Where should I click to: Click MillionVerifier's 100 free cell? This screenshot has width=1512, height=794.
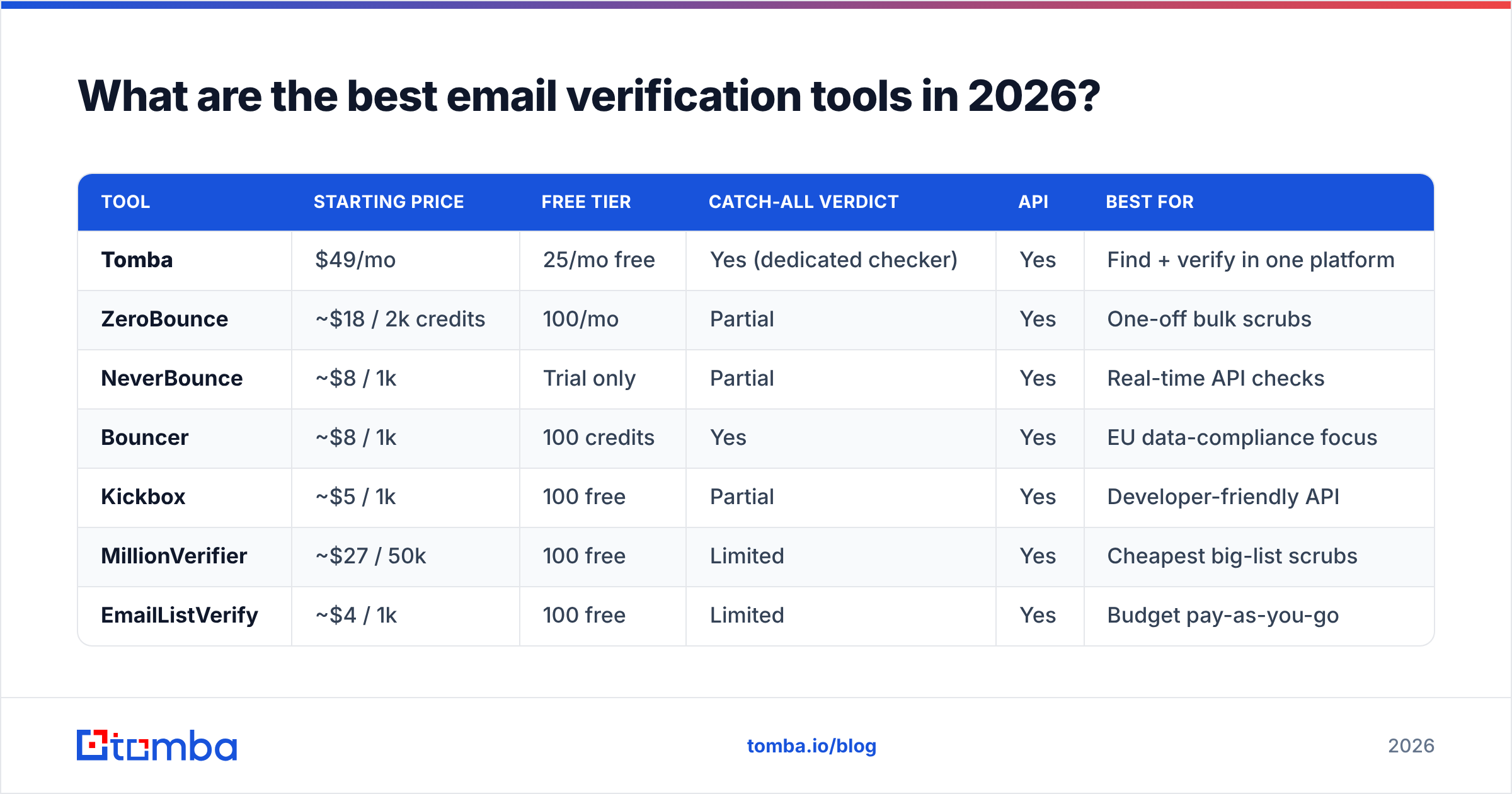click(x=603, y=556)
